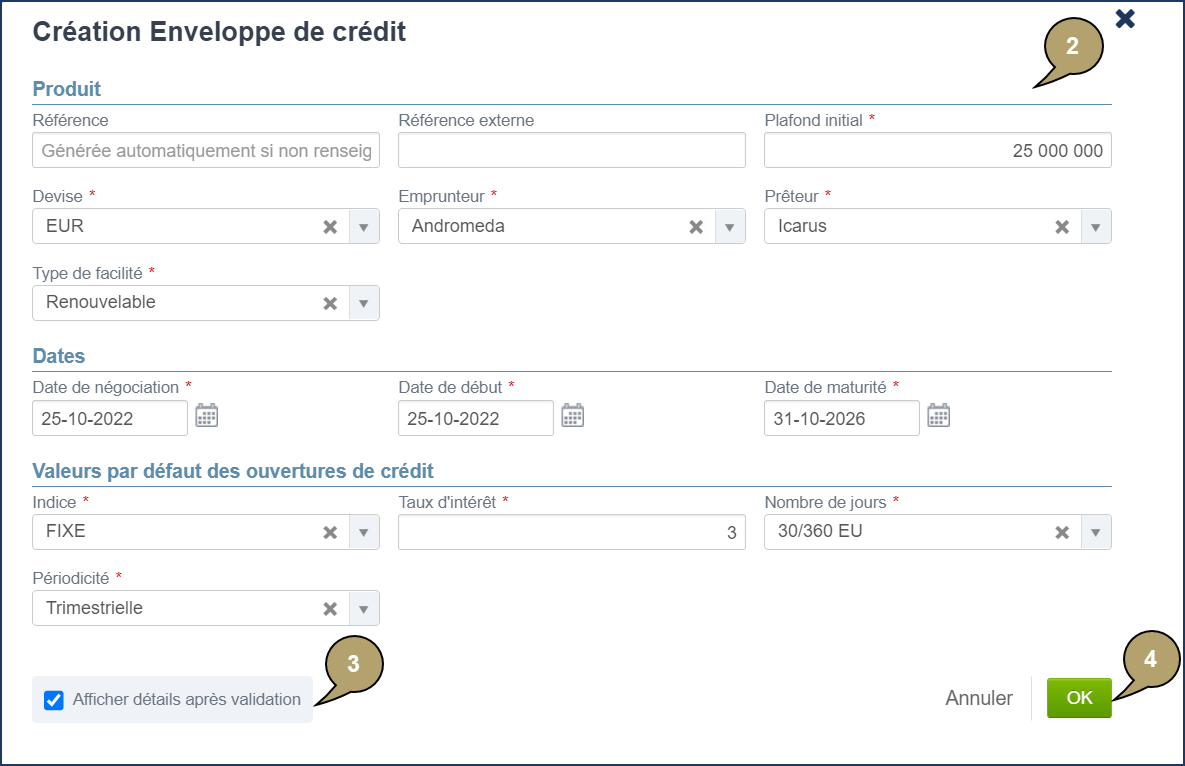Select the Renouvelable value text
The width and height of the screenshot is (1185, 766).
(x=101, y=302)
